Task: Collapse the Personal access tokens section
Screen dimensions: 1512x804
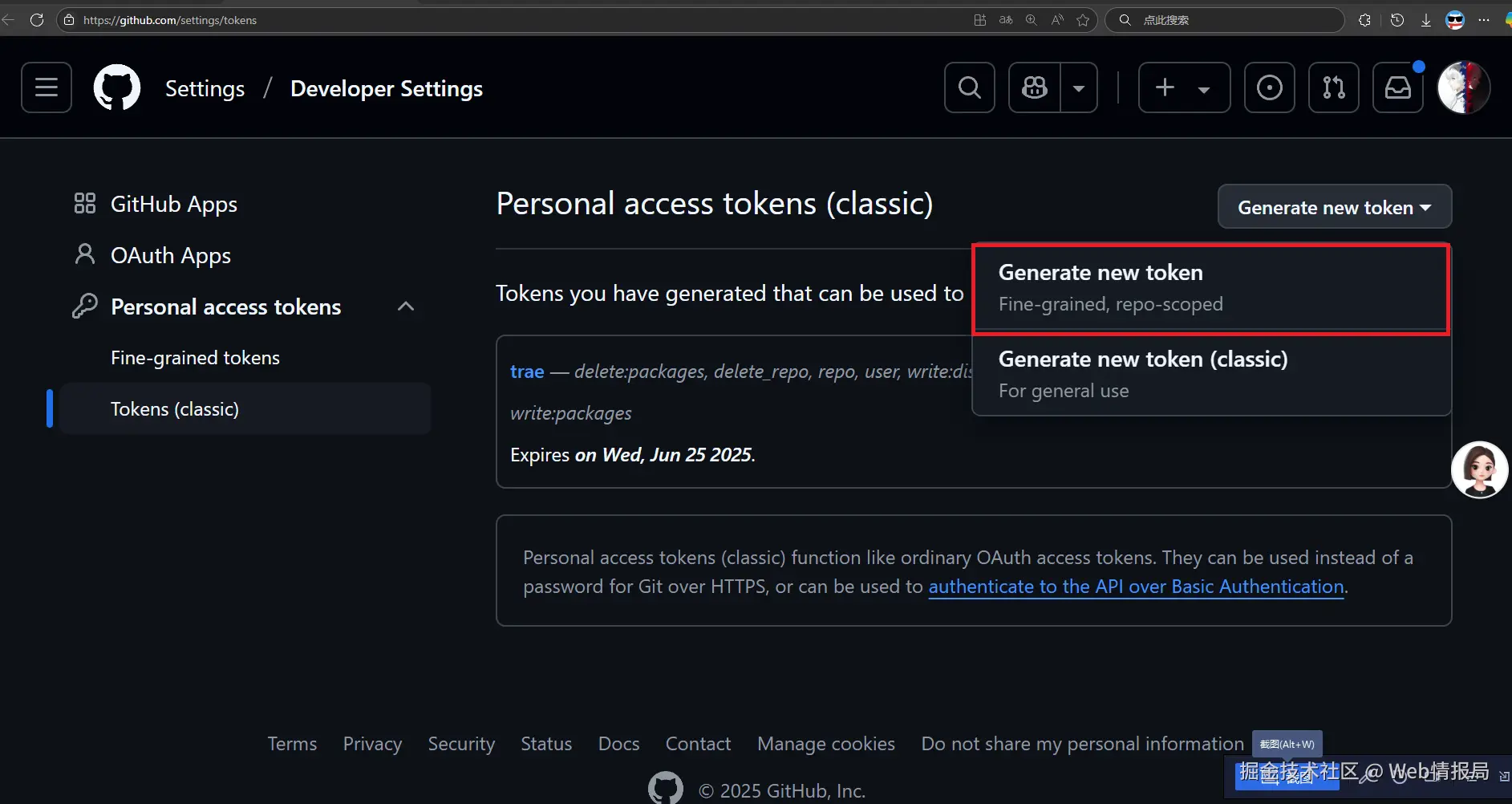Action: [x=406, y=306]
